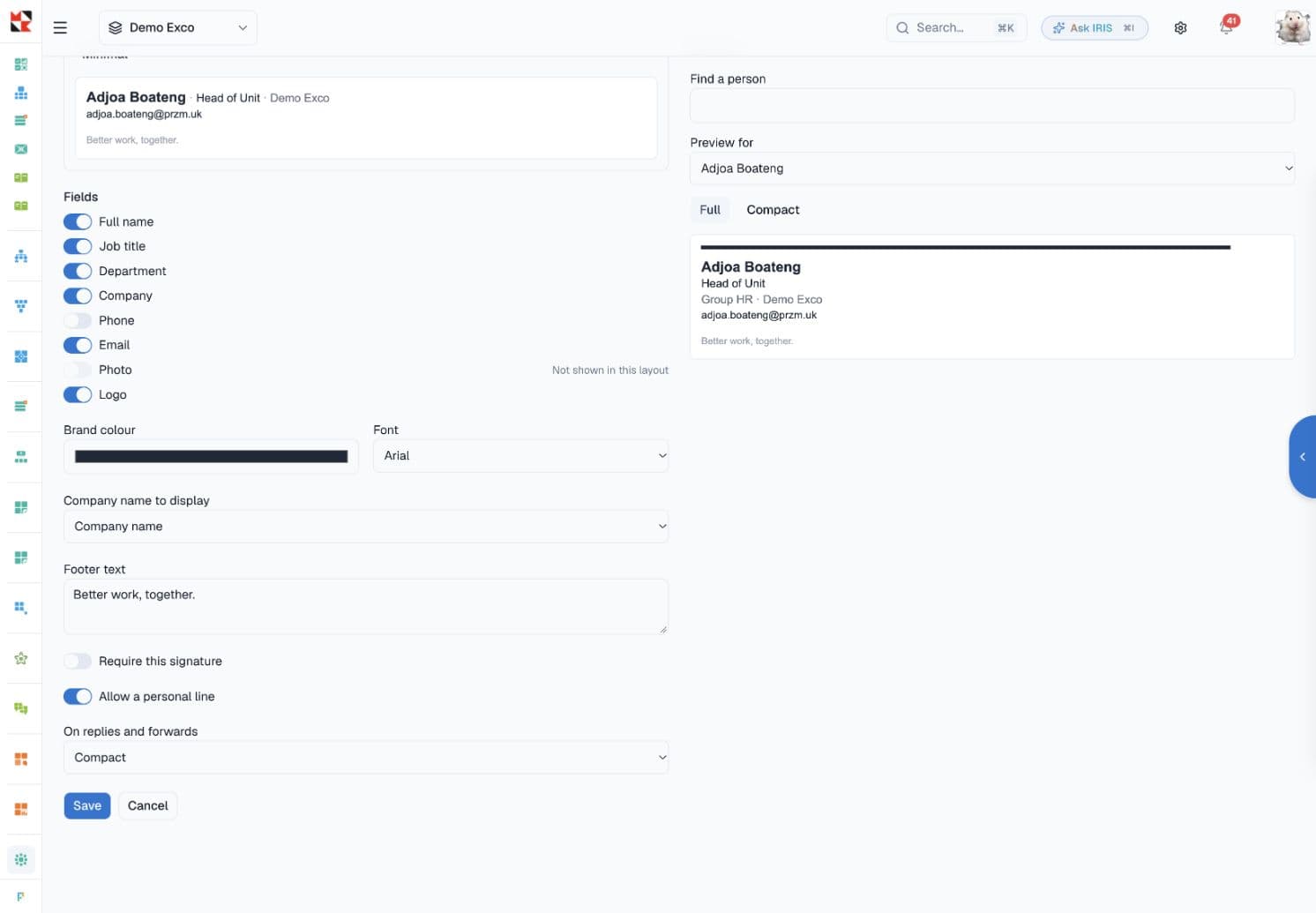Open the Font dropdown showing Arial

[x=520, y=456]
